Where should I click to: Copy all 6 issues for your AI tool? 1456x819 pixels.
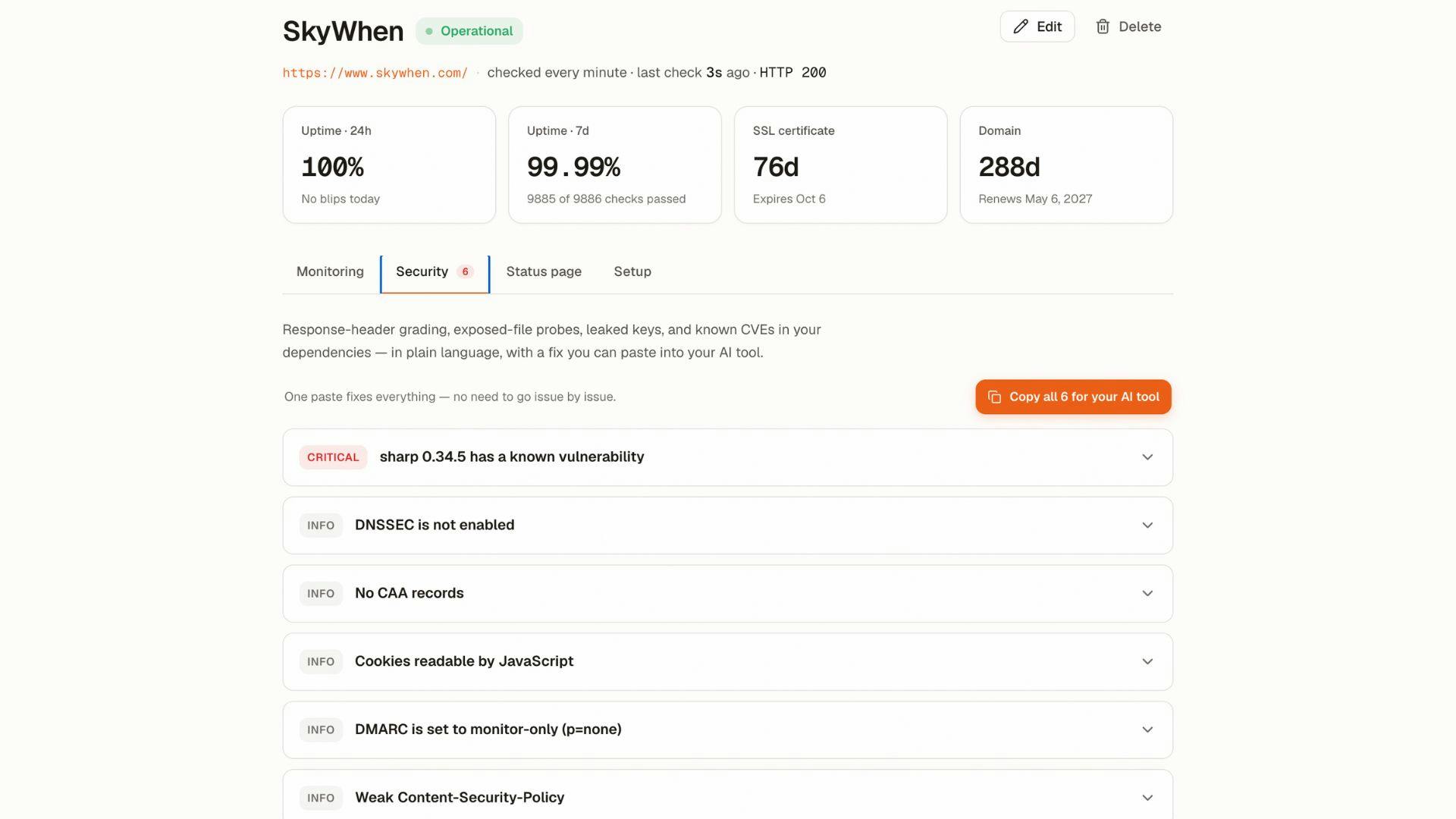pos(1073,397)
